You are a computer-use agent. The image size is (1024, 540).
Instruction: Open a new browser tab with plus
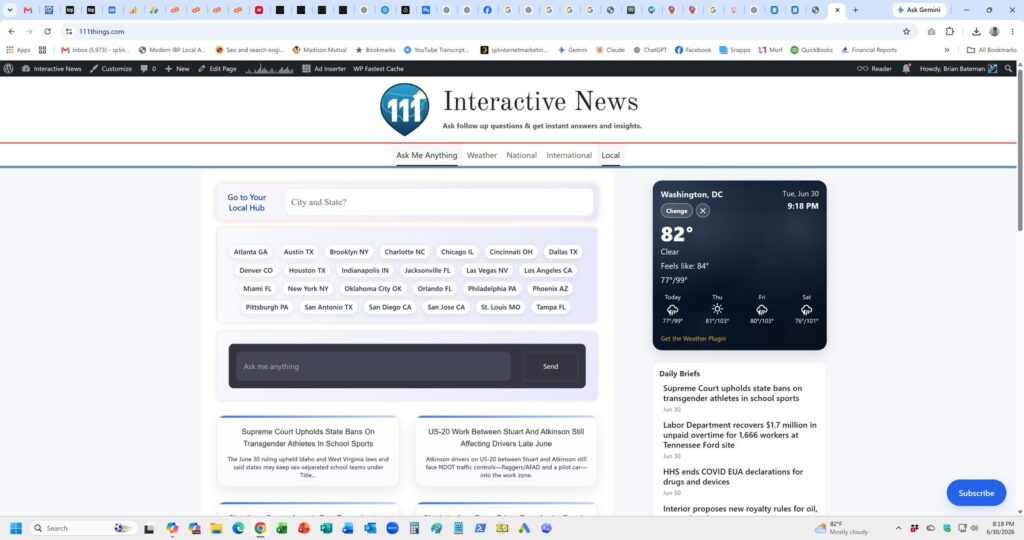point(856,10)
